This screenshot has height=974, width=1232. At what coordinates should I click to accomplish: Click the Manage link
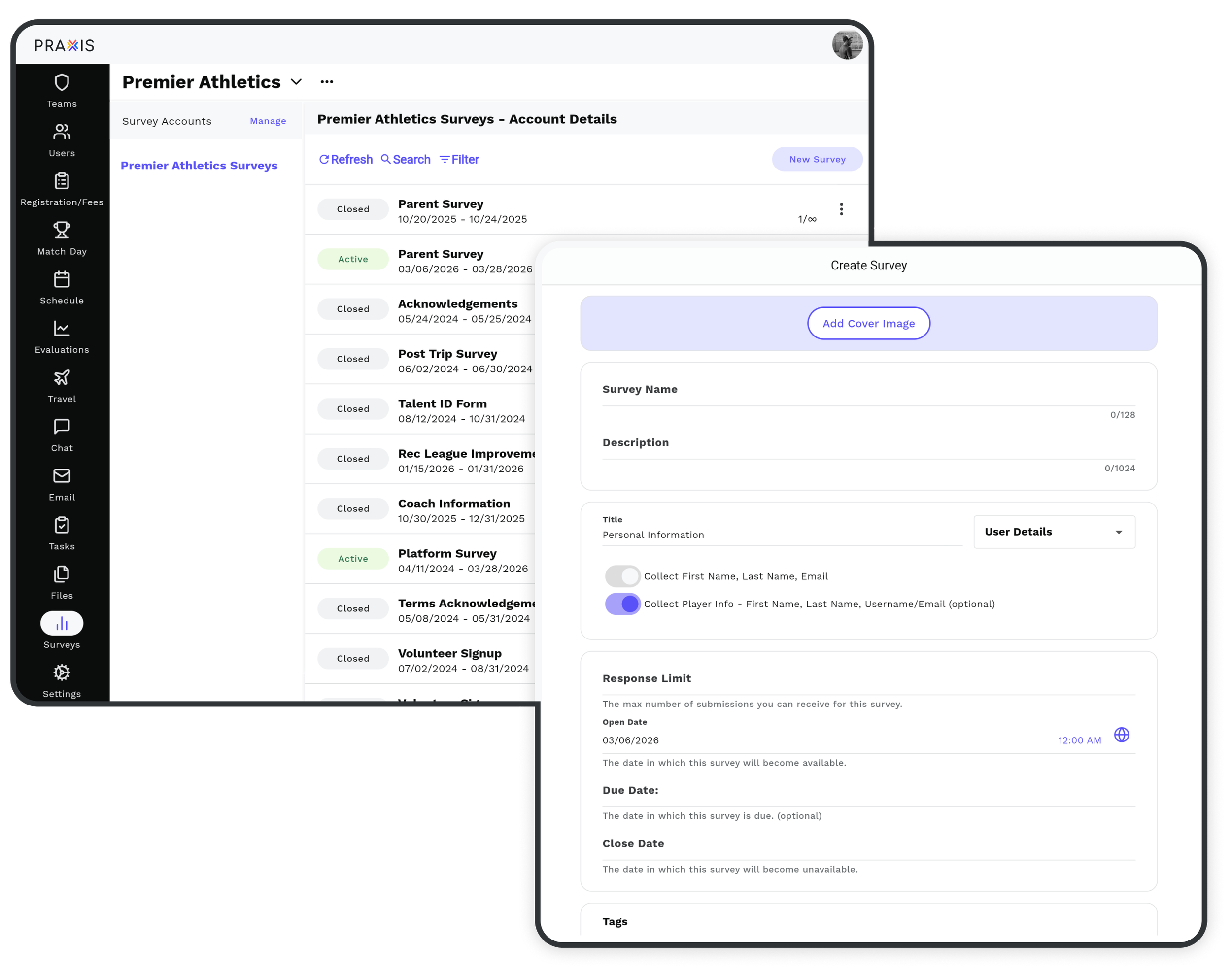pyautogui.click(x=268, y=121)
